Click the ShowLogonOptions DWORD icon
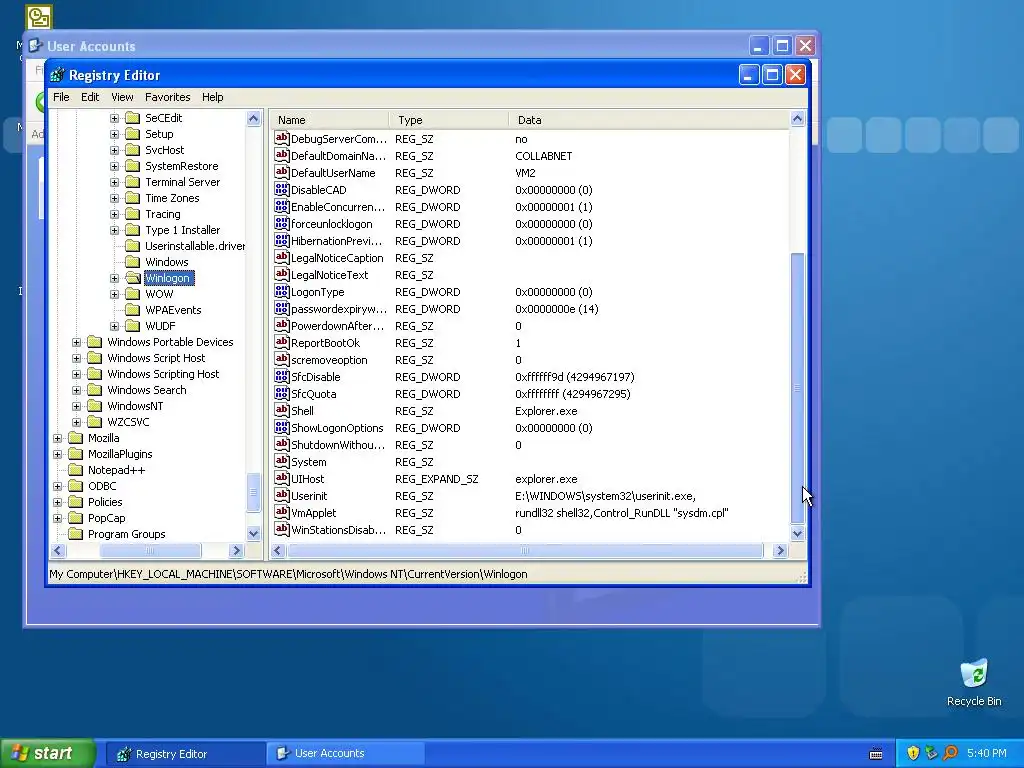Image resolution: width=1024 pixels, height=768 pixels. (x=281, y=427)
